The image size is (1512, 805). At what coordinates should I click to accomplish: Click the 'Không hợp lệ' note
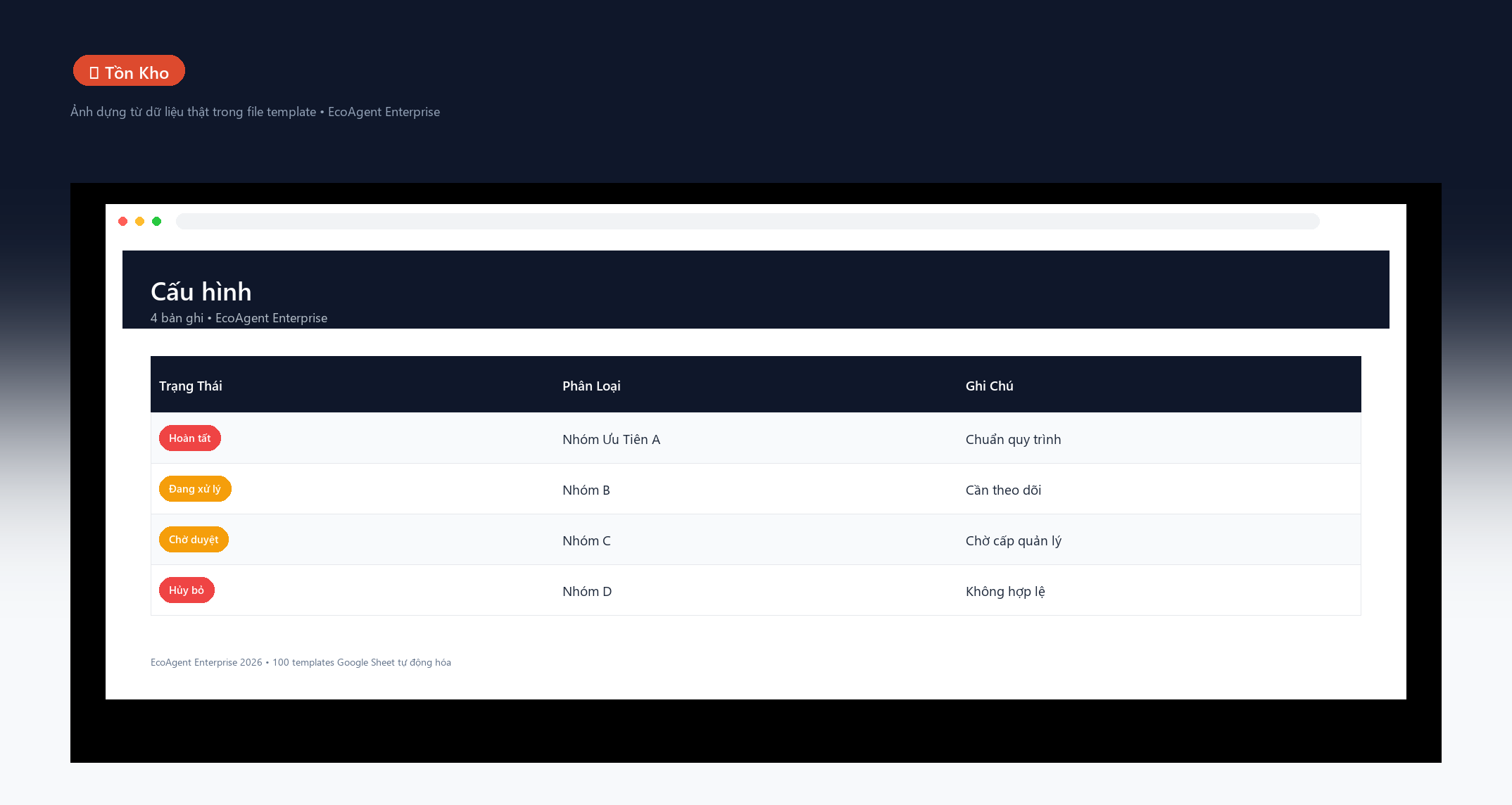pyautogui.click(x=1005, y=592)
